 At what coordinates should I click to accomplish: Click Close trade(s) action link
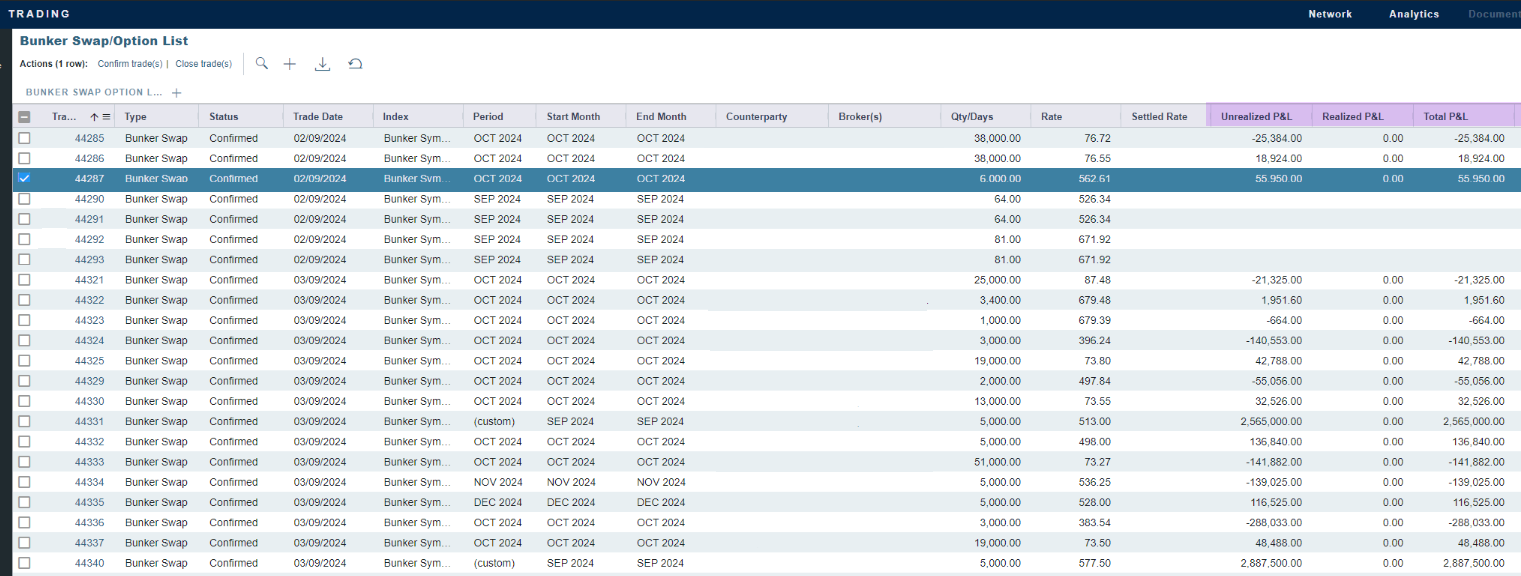click(x=203, y=64)
